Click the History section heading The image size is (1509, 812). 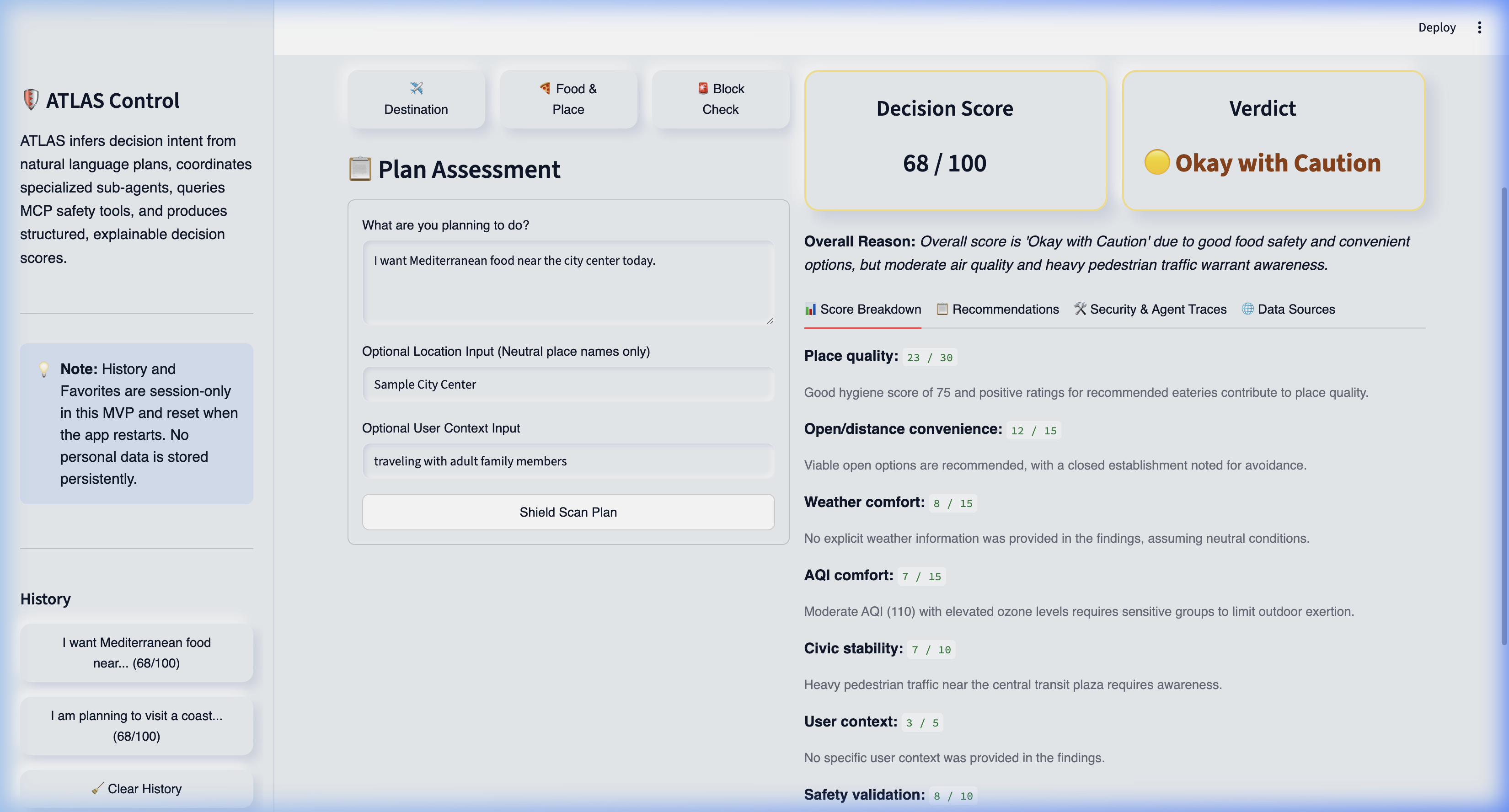pyautogui.click(x=46, y=599)
